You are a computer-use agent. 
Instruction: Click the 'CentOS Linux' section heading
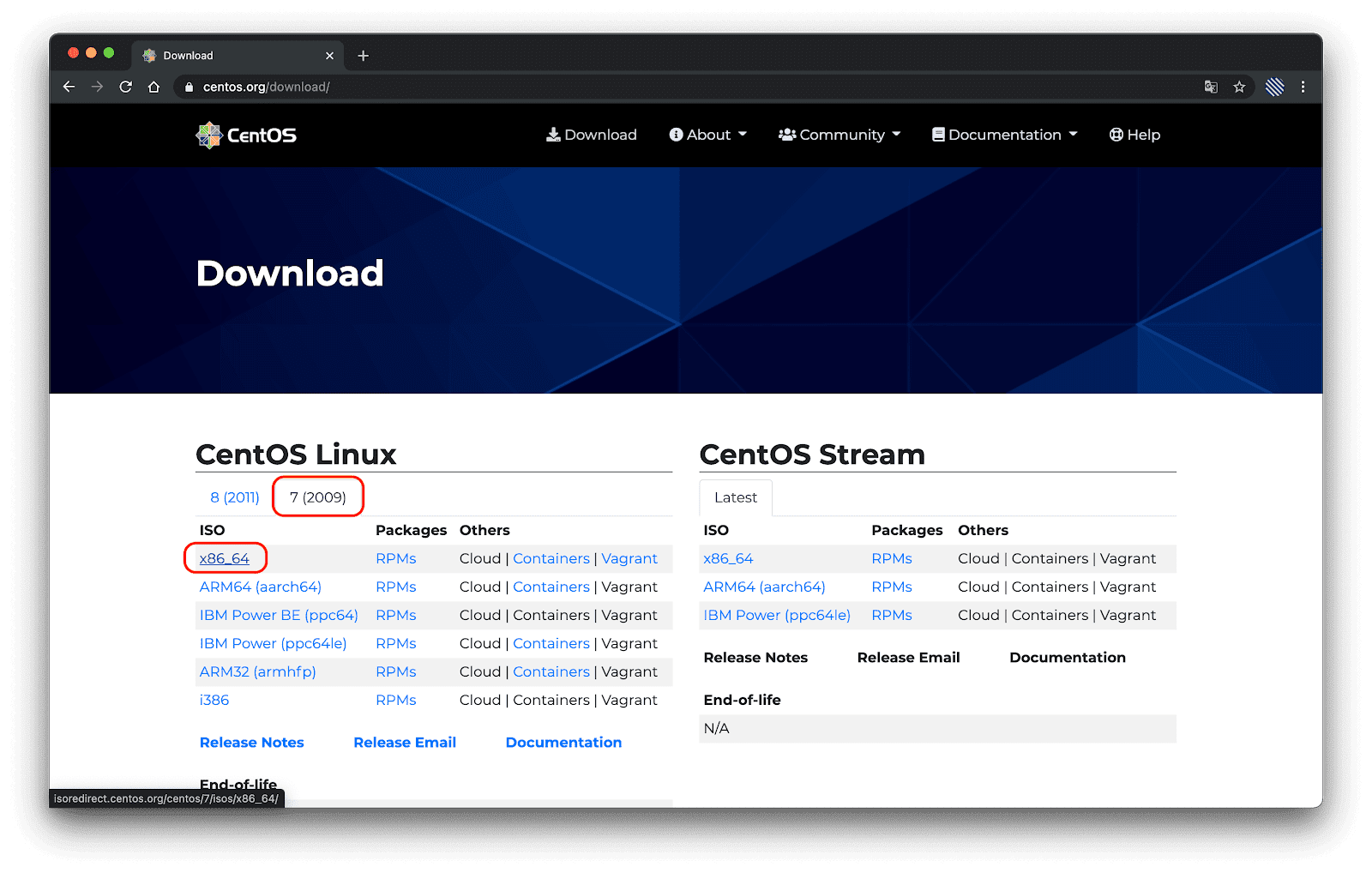296,454
